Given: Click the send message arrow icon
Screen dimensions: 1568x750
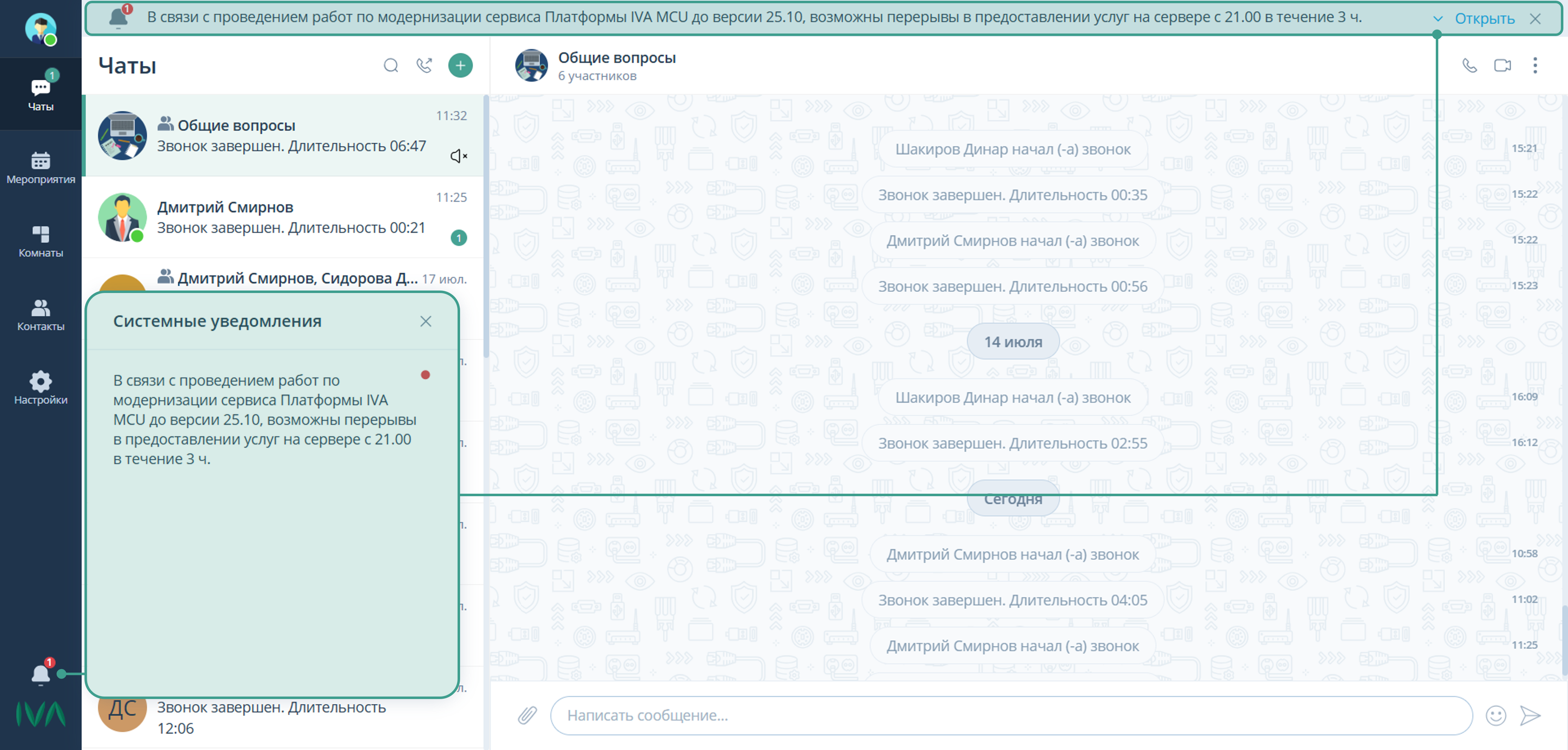Looking at the screenshot, I should tap(1530, 715).
